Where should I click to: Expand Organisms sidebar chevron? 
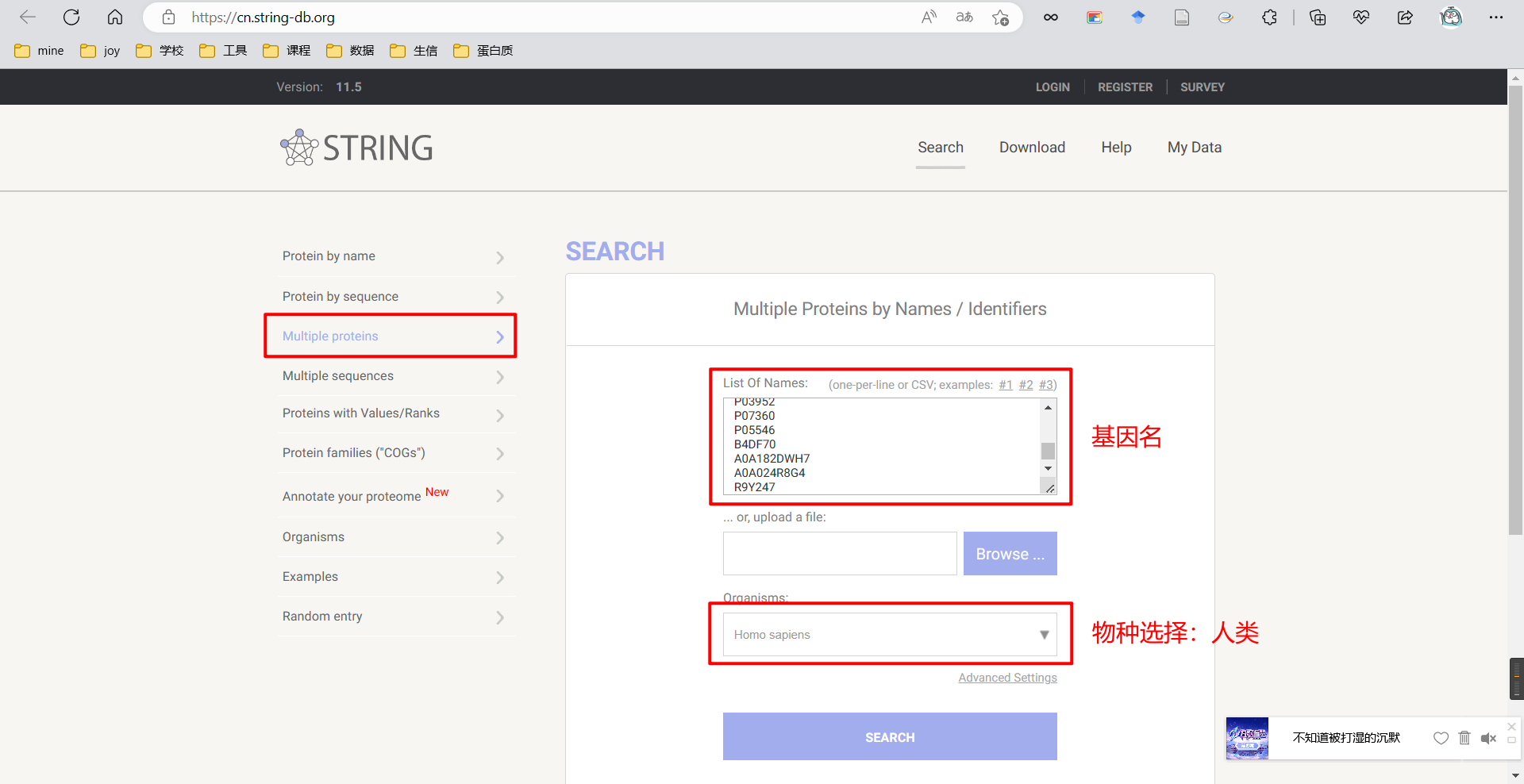tap(500, 538)
